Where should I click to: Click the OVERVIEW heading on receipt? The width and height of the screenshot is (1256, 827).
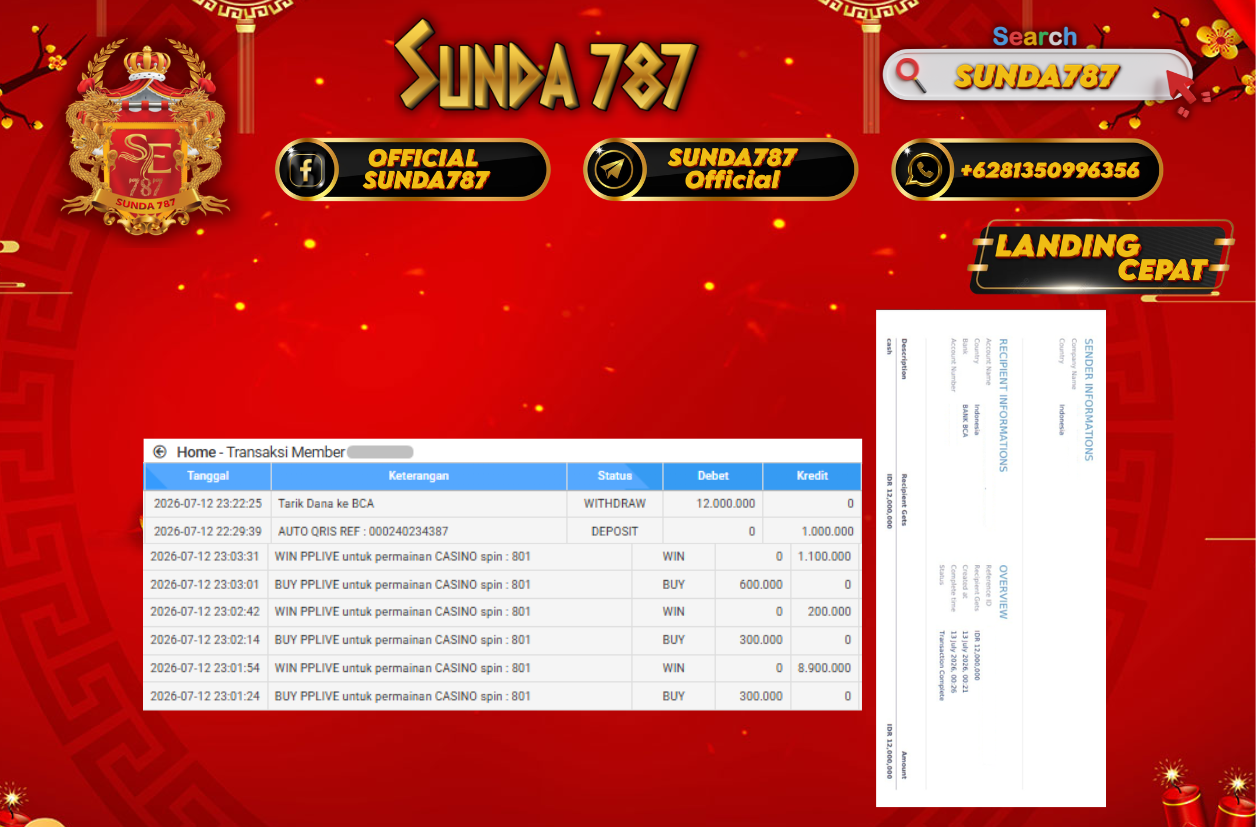[x=1002, y=592]
